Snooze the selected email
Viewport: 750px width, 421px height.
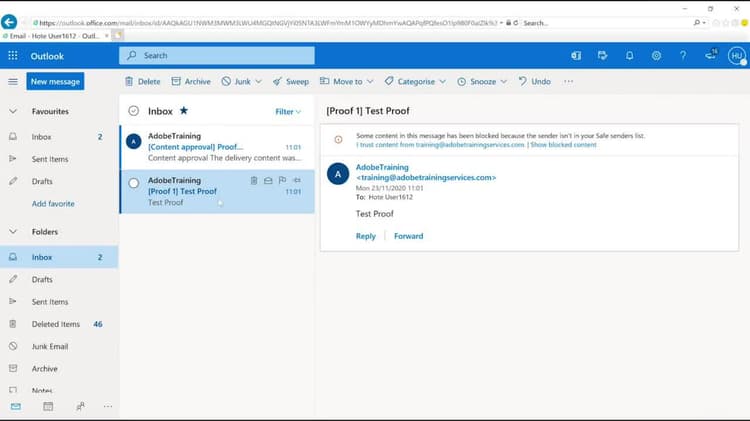click(x=481, y=81)
